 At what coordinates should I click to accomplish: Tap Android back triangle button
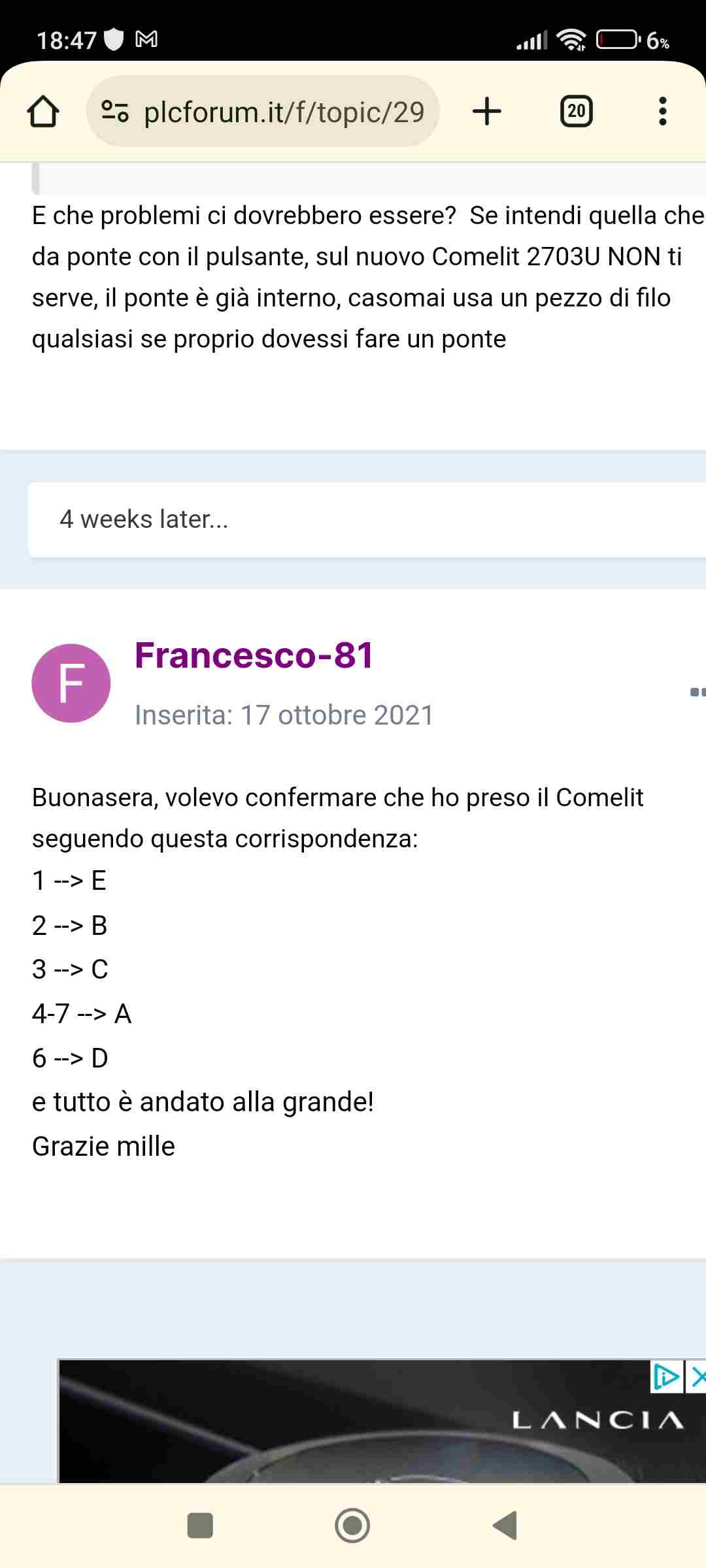point(505,1526)
